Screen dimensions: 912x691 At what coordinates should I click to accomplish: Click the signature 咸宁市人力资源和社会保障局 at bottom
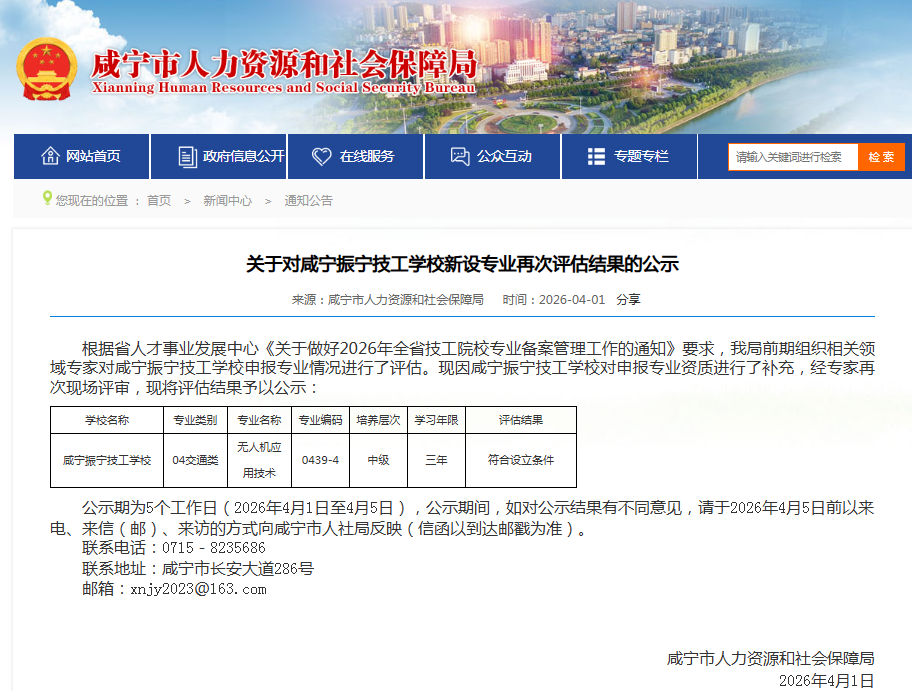(x=771, y=658)
